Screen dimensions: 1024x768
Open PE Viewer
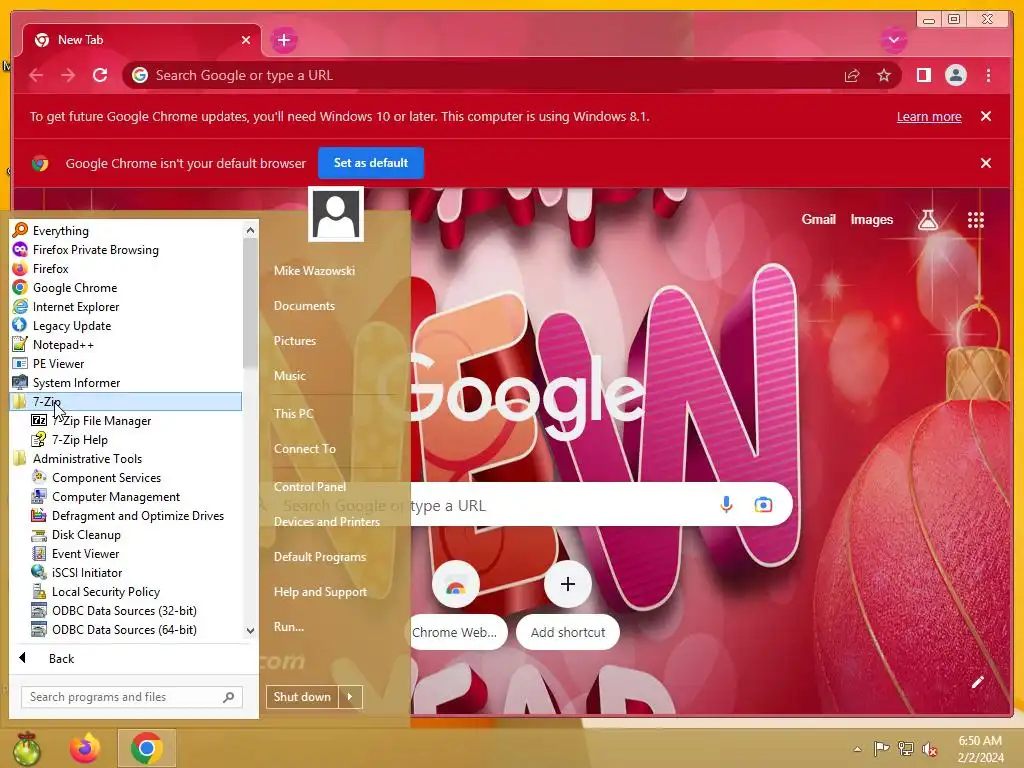[126, 363]
